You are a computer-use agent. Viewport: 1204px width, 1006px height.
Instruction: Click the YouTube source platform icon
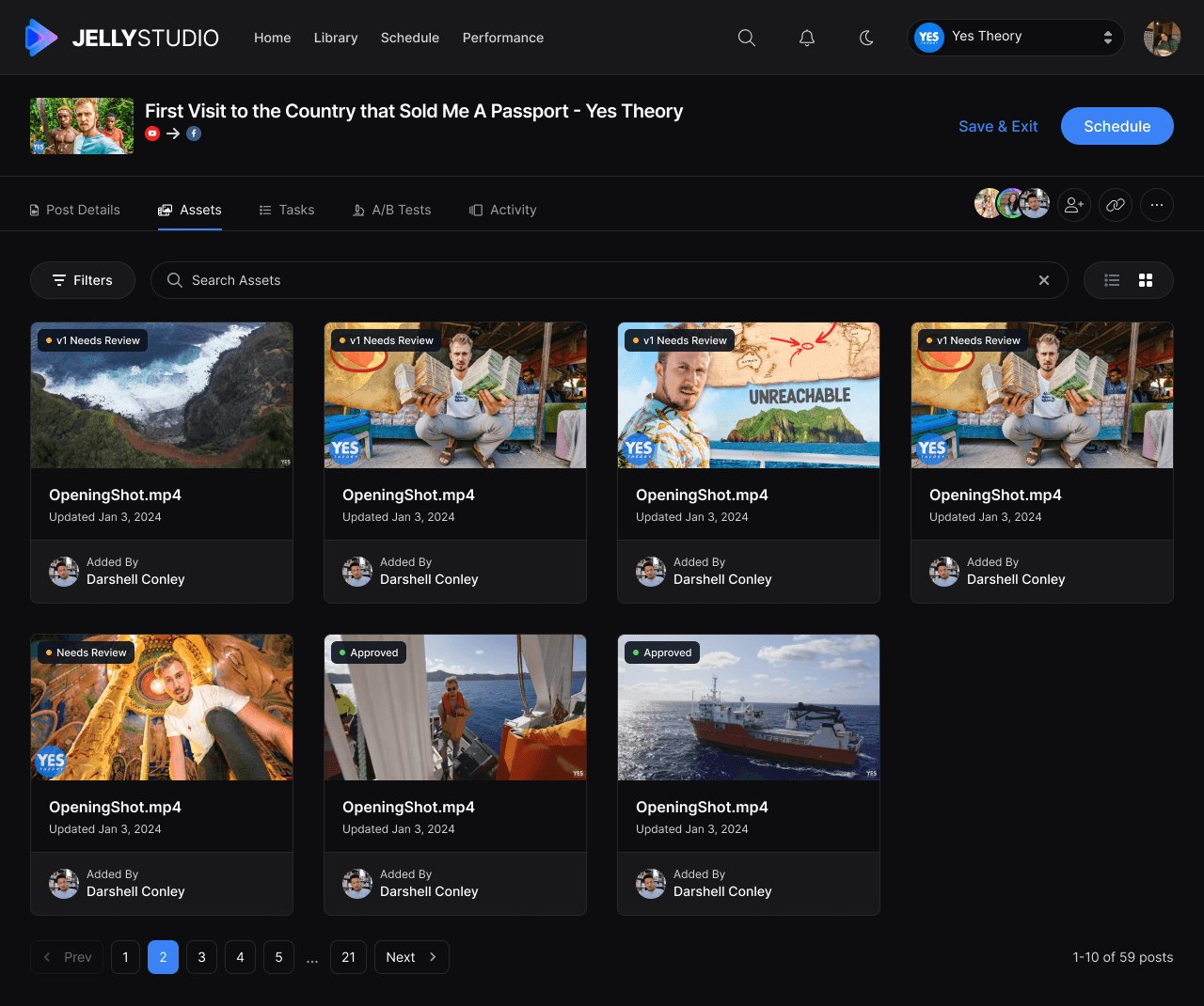point(152,134)
